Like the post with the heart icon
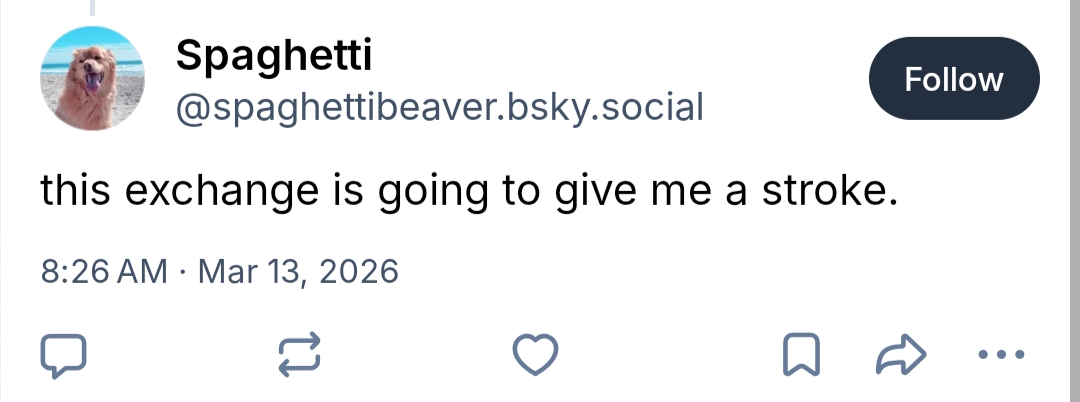The height and width of the screenshot is (402, 1080). (534, 354)
